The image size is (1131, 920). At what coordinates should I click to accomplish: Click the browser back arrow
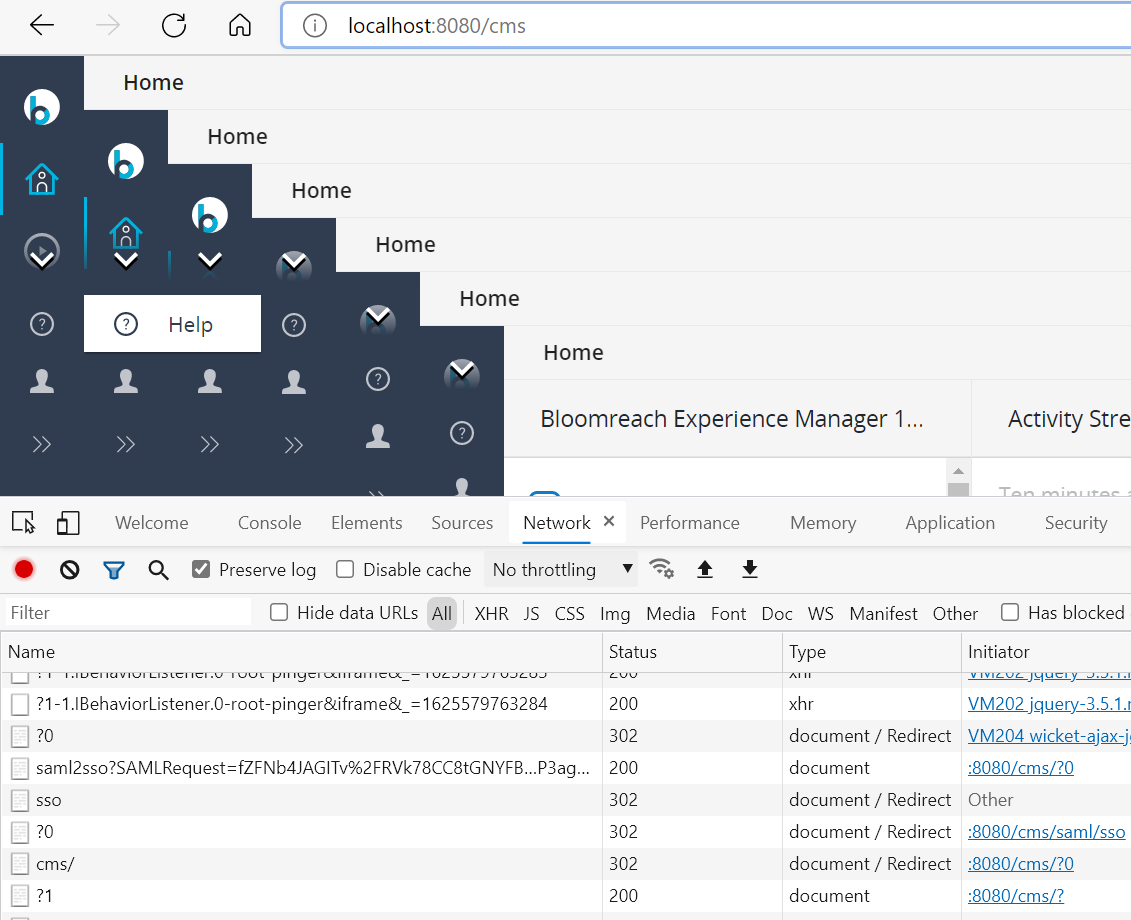point(42,26)
